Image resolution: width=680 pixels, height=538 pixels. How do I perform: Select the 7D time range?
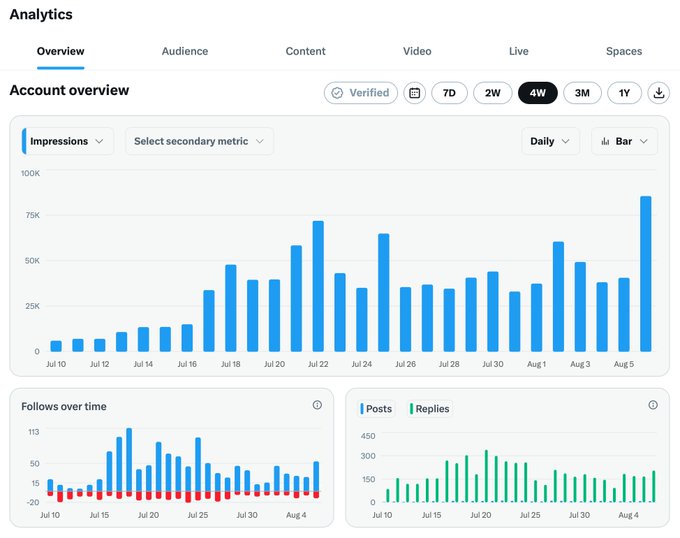(449, 93)
